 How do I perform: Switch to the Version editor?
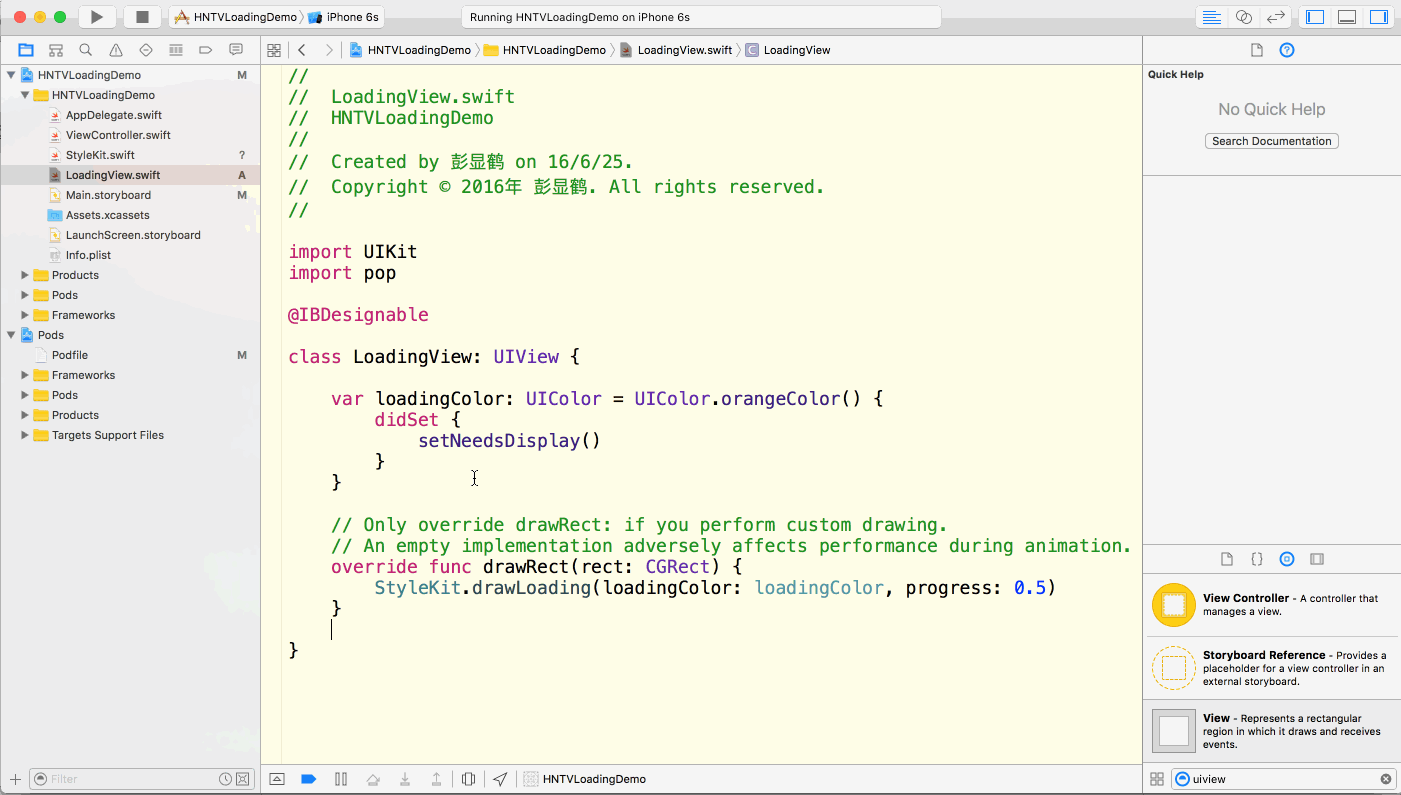point(1275,17)
